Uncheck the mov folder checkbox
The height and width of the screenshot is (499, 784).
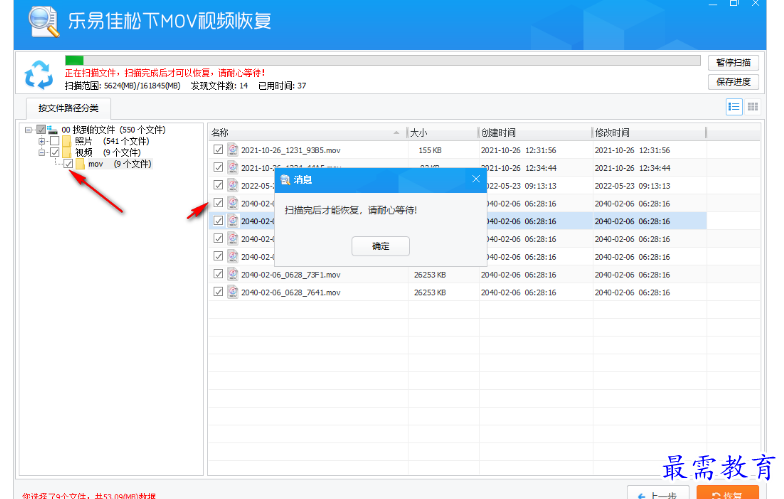tap(67, 164)
